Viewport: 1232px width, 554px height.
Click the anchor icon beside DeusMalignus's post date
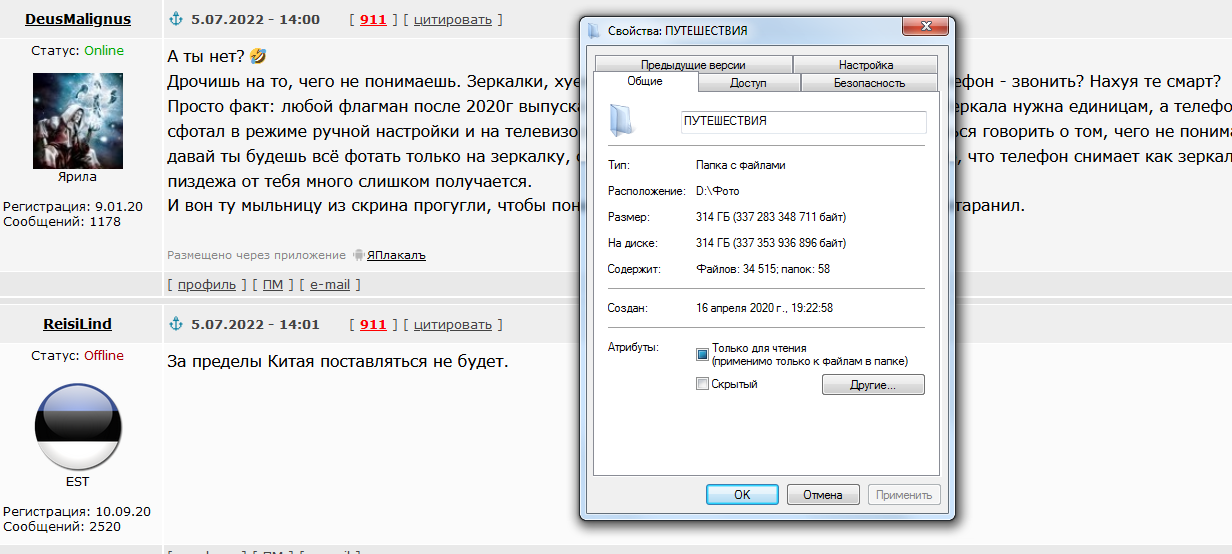177,20
